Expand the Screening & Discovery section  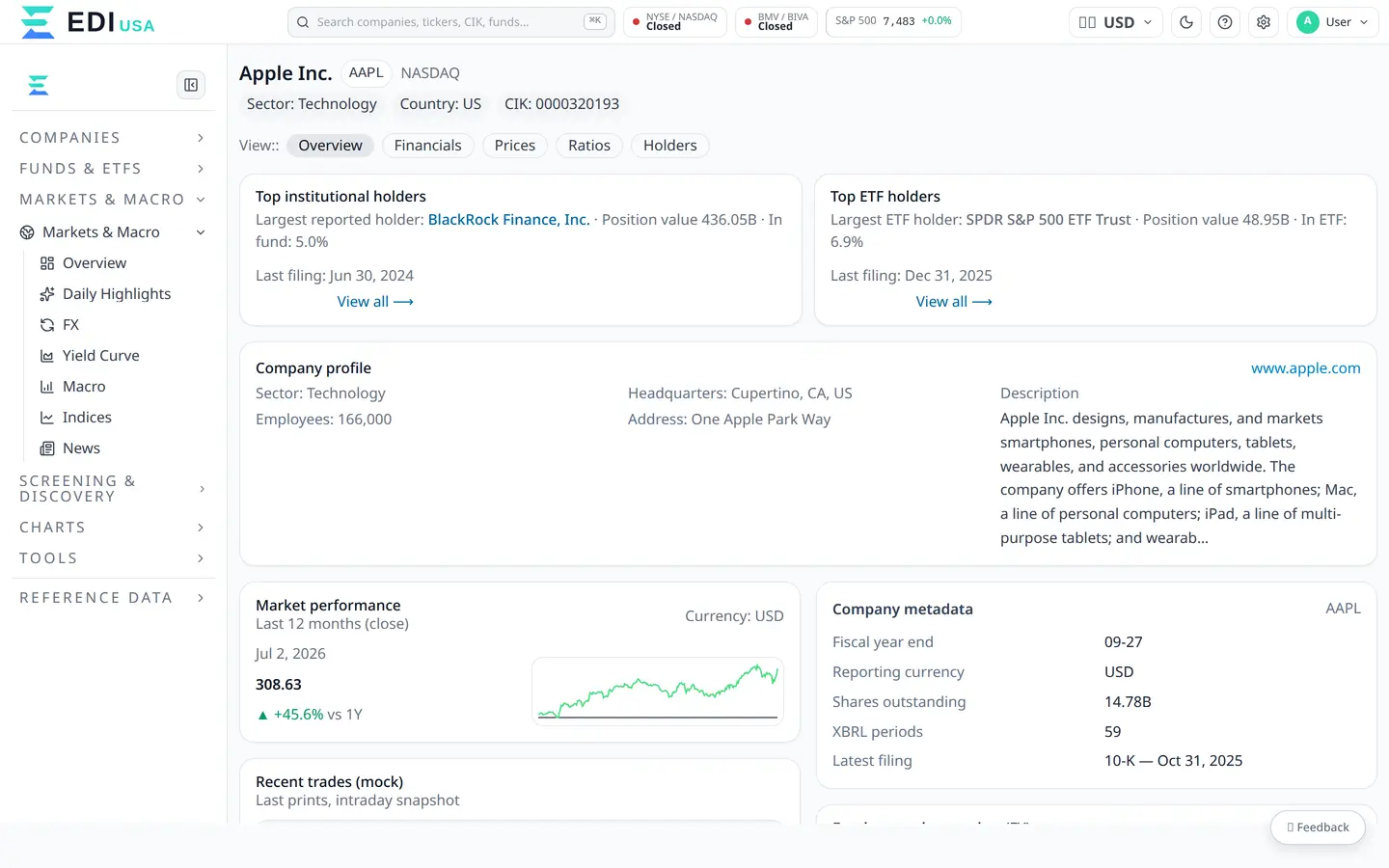(x=113, y=489)
